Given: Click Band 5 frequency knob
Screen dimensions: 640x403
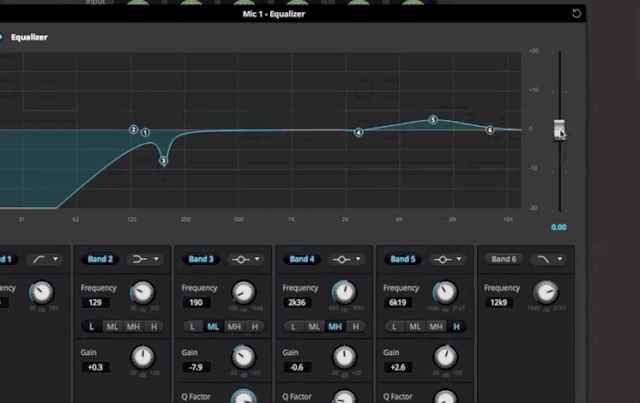Looking at the screenshot, I should point(445,292).
